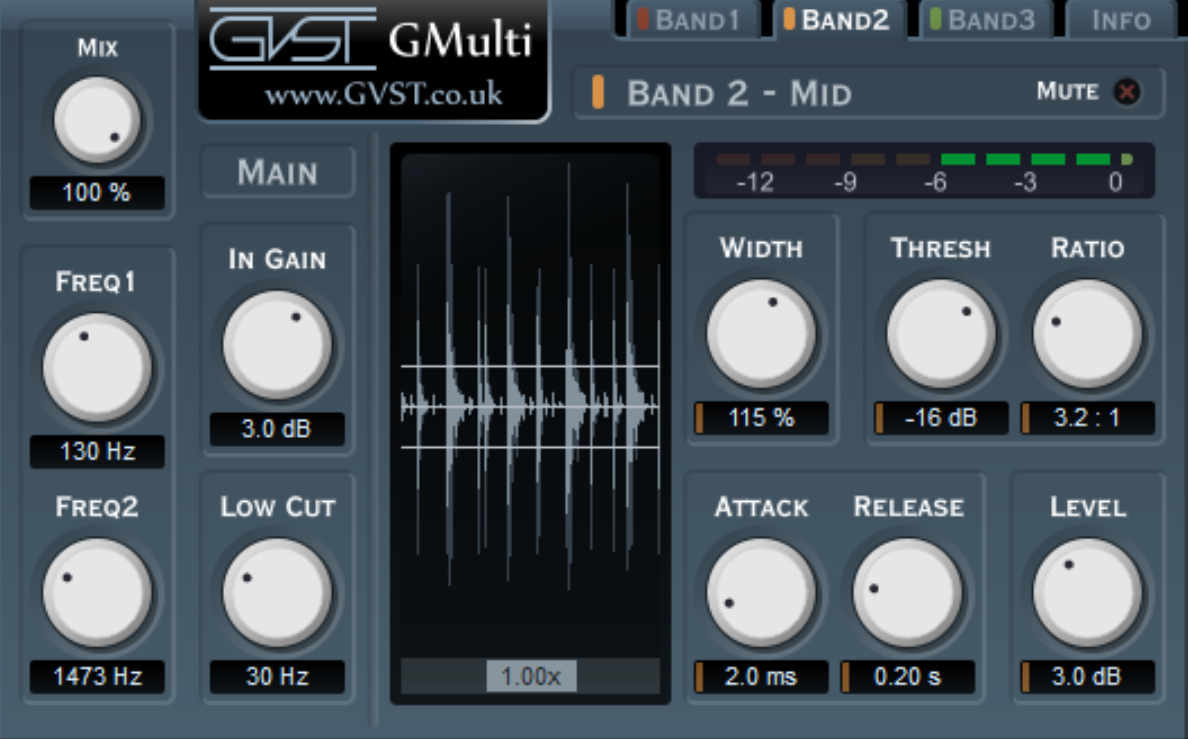The image size is (1188, 739).
Task: Click the Attack knob
Action: (x=761, y=593)
